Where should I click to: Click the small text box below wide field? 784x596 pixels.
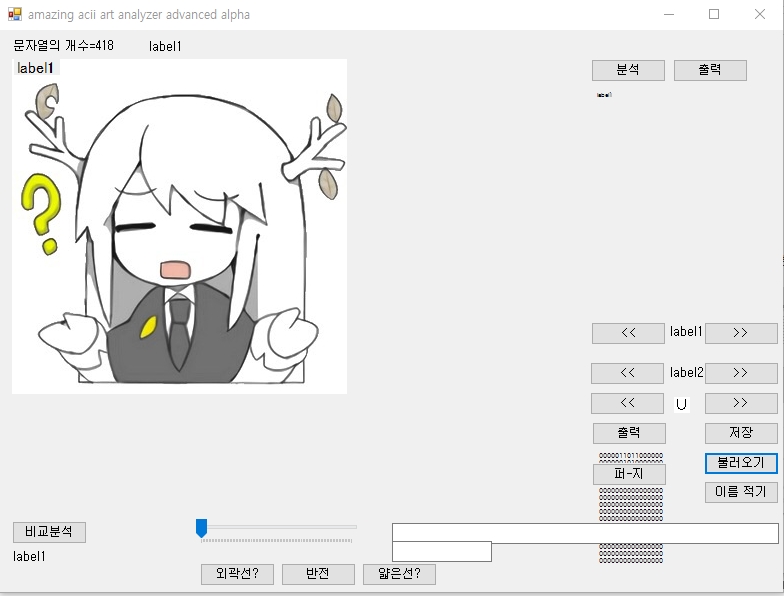point(441,551)
